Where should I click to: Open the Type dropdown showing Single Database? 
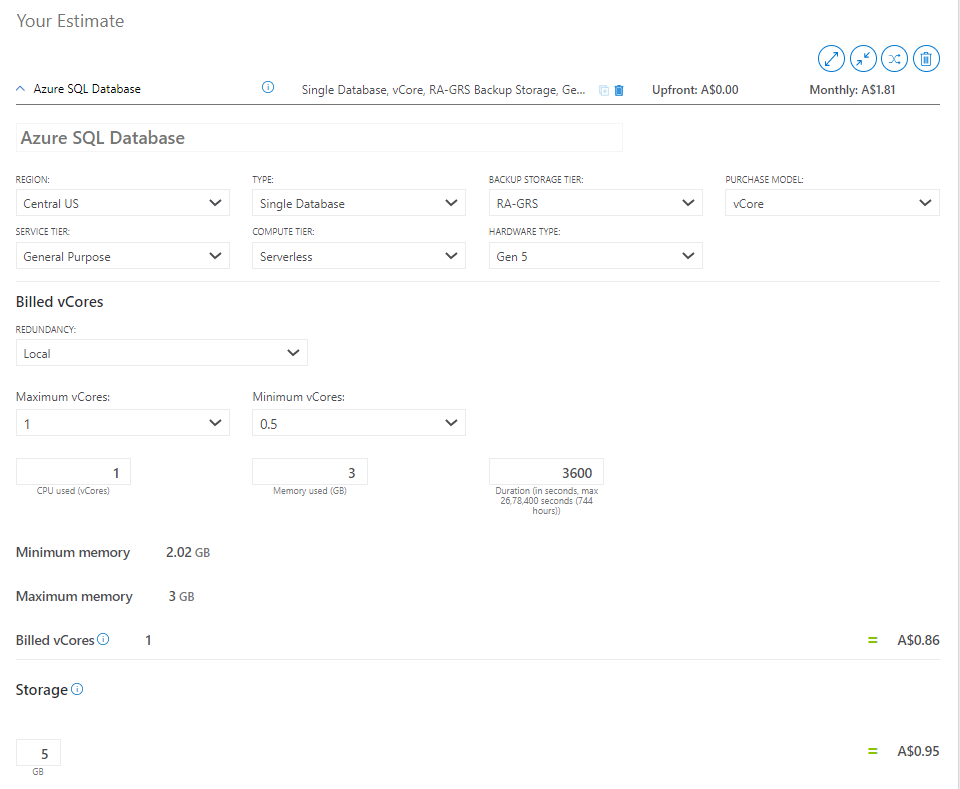359,203
